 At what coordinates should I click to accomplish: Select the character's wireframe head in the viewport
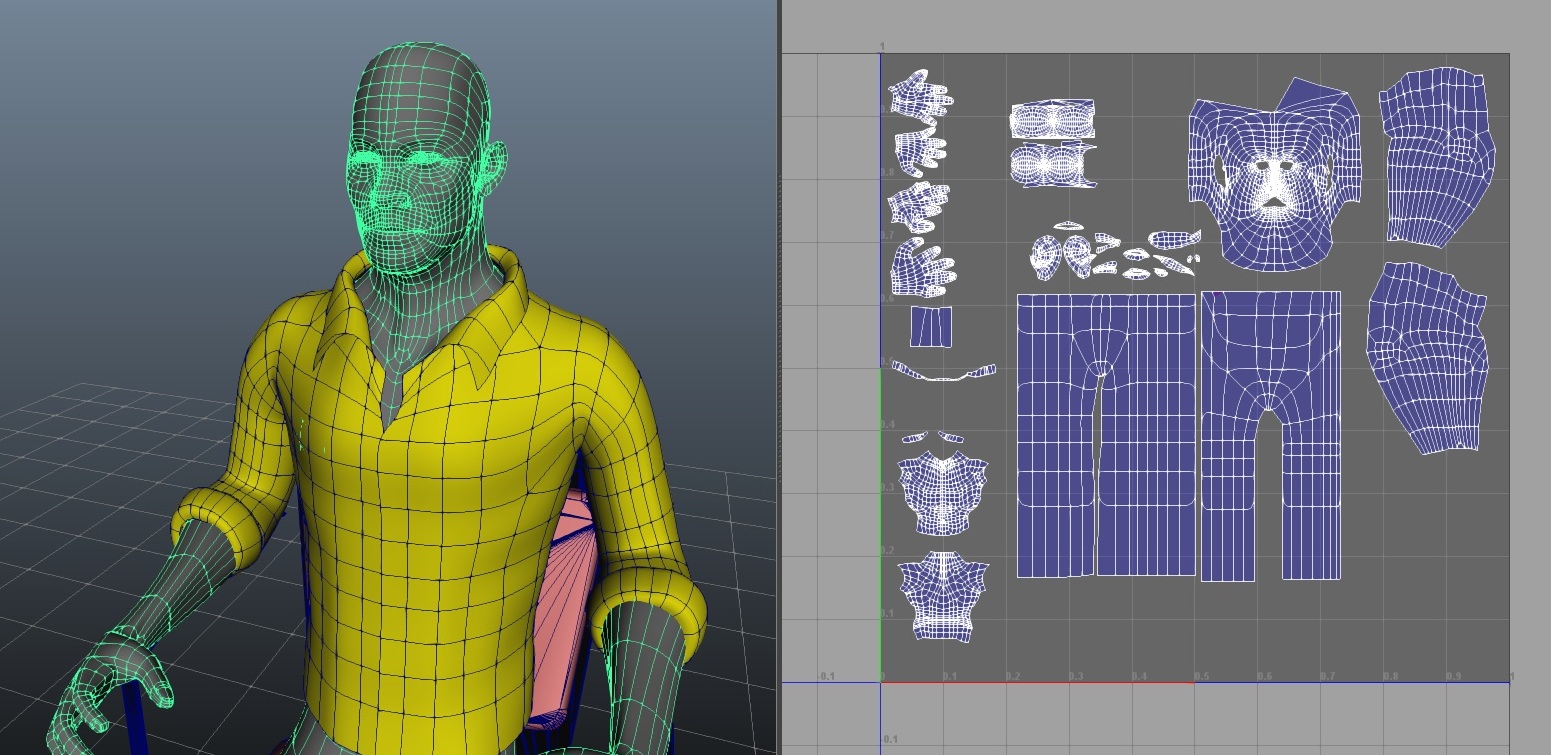click(418, 160)
